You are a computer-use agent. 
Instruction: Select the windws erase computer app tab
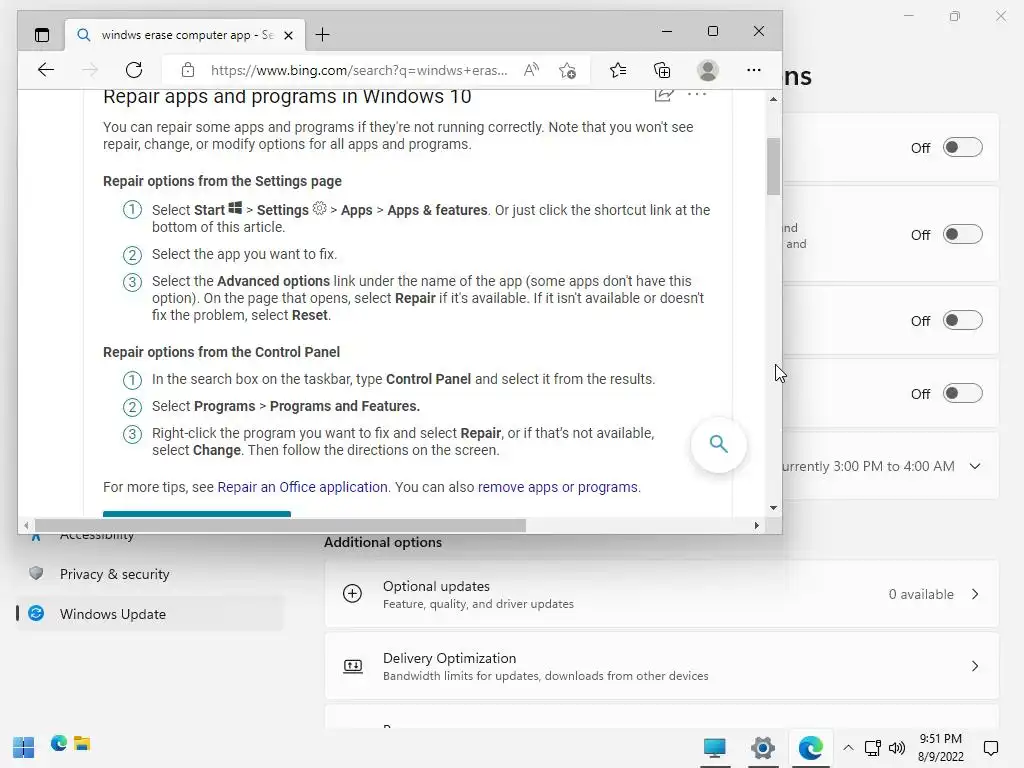185,35
